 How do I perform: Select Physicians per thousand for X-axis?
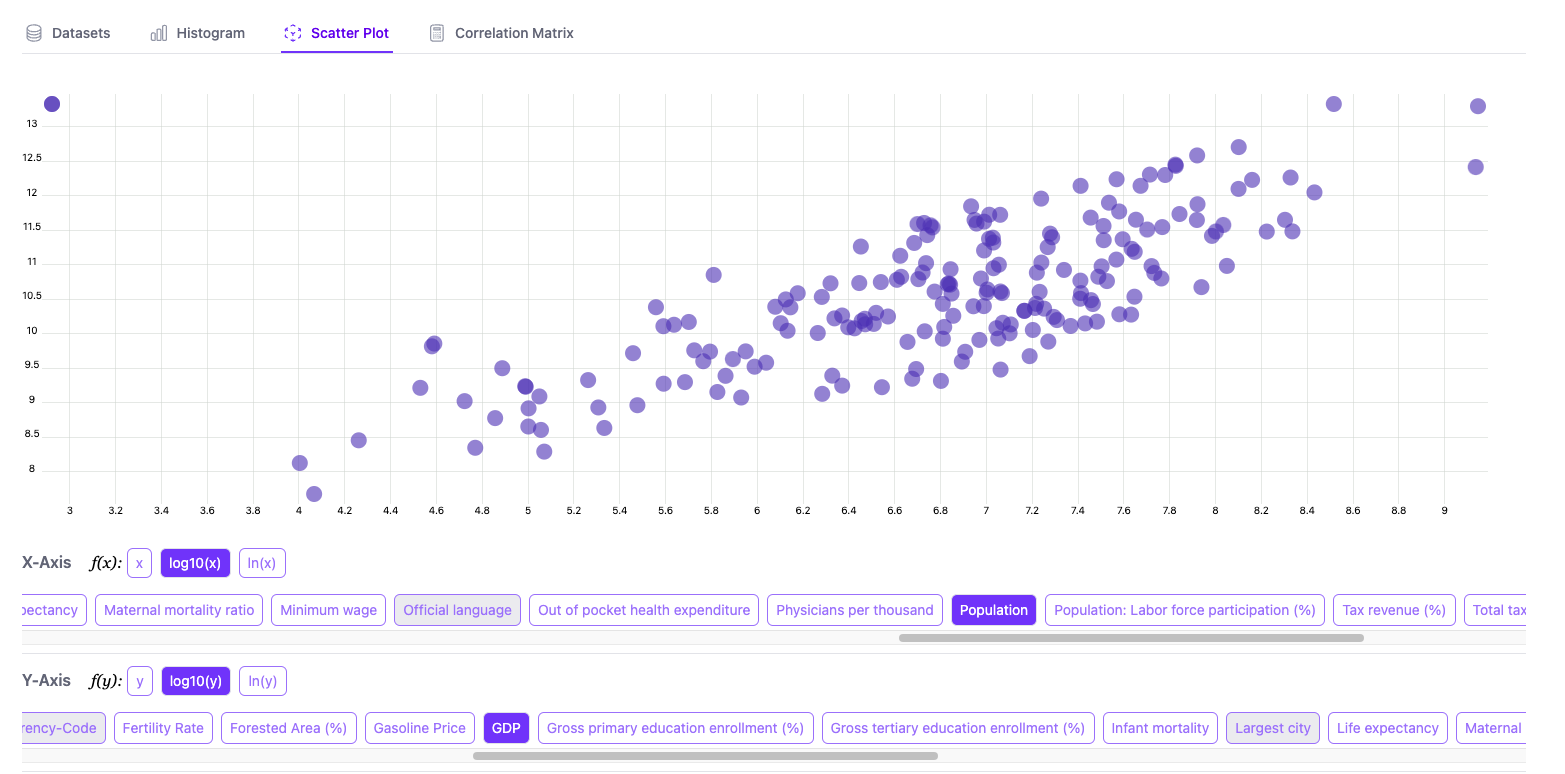[x=855, y=610]
